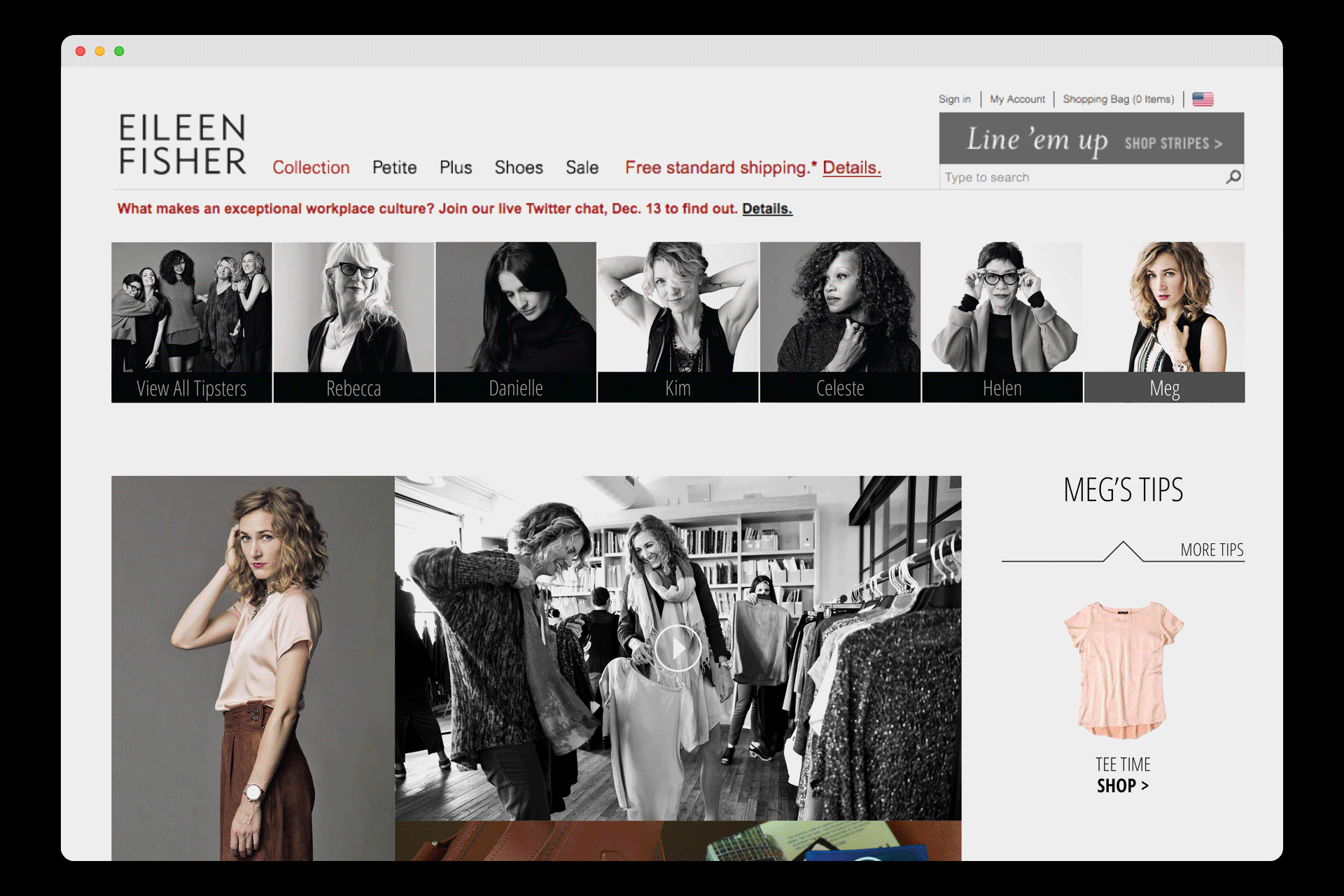Image resolution: width=1344 pixels, height=896 pixels.
Task: Go to the Shoes section
Action: tap(519, 168)
